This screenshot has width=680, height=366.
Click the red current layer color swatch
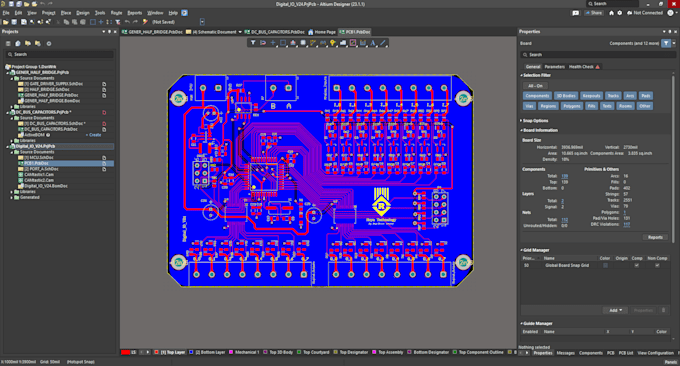[125, 352]
